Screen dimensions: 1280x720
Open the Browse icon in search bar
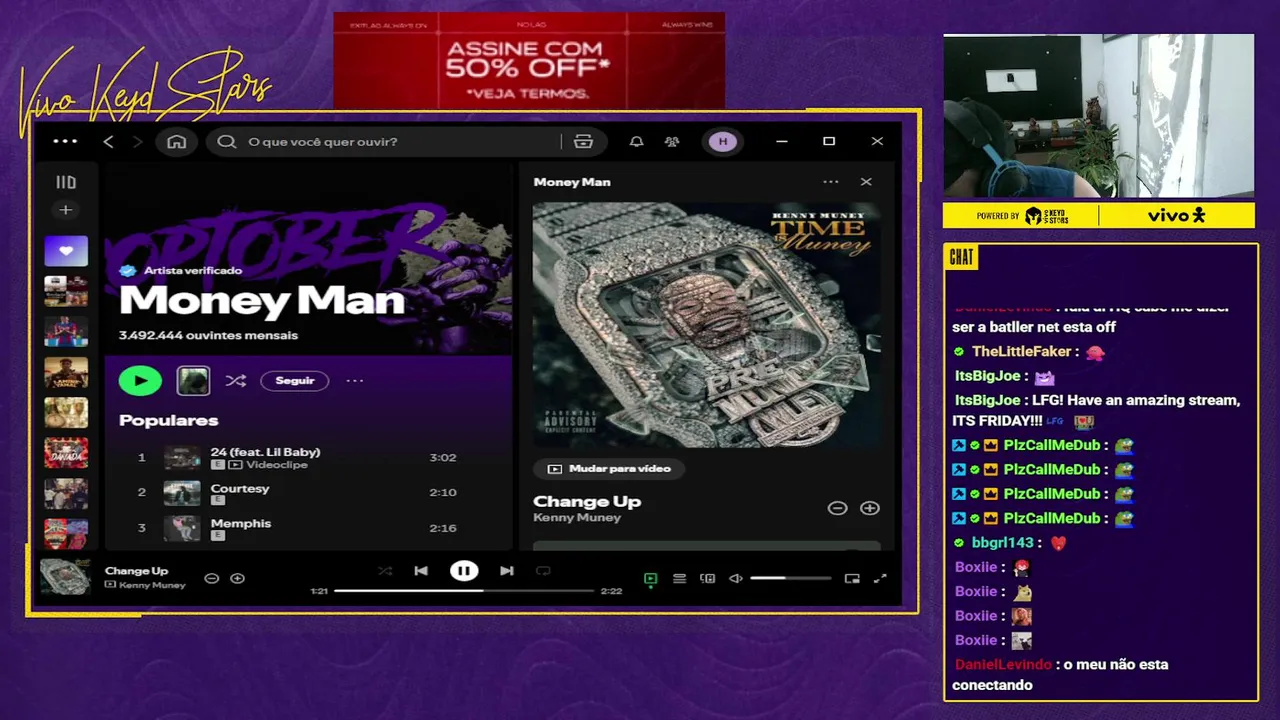pyautogui.click(x=584, y=142)
